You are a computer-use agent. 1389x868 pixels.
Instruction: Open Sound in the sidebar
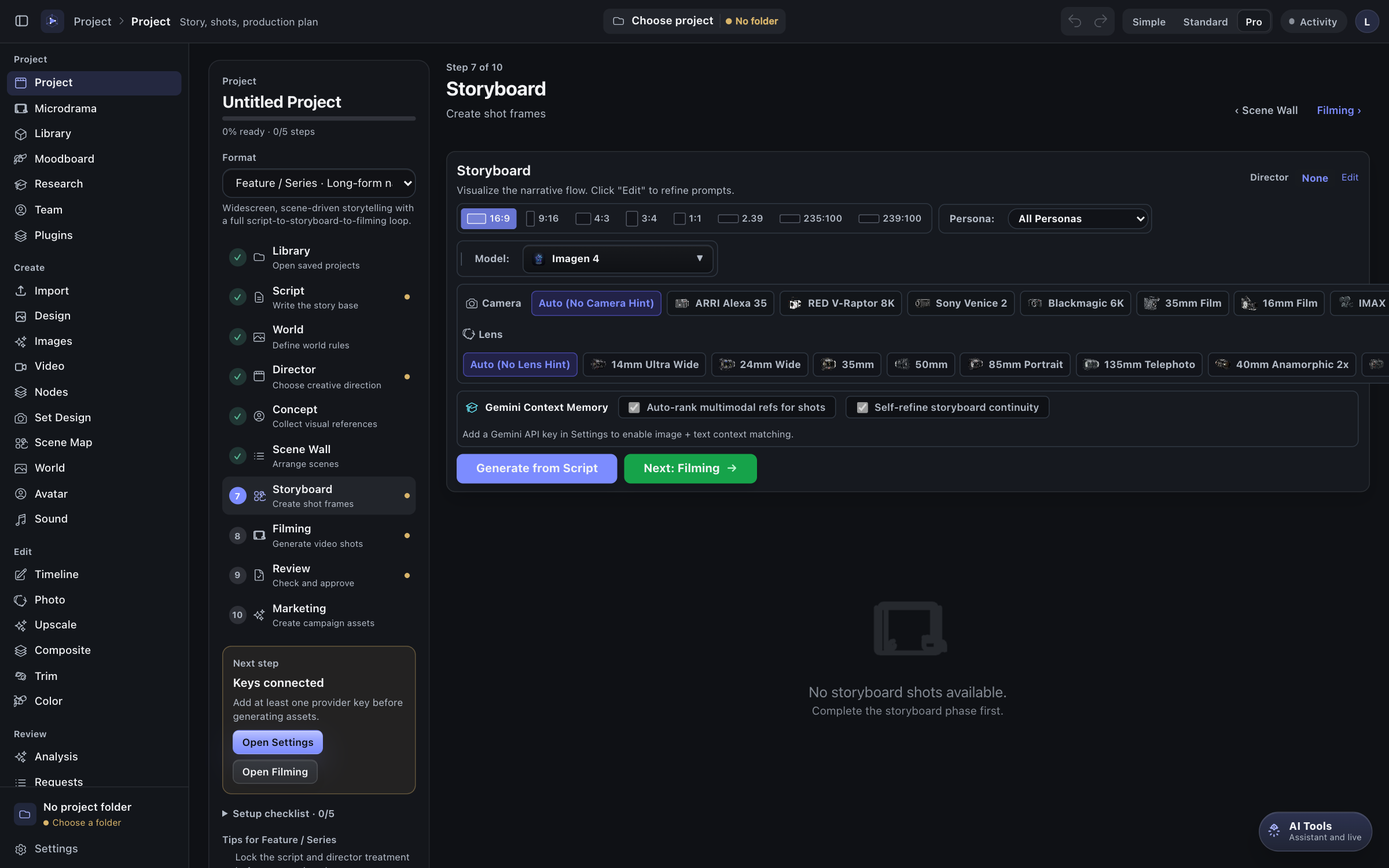click(94, 518)
